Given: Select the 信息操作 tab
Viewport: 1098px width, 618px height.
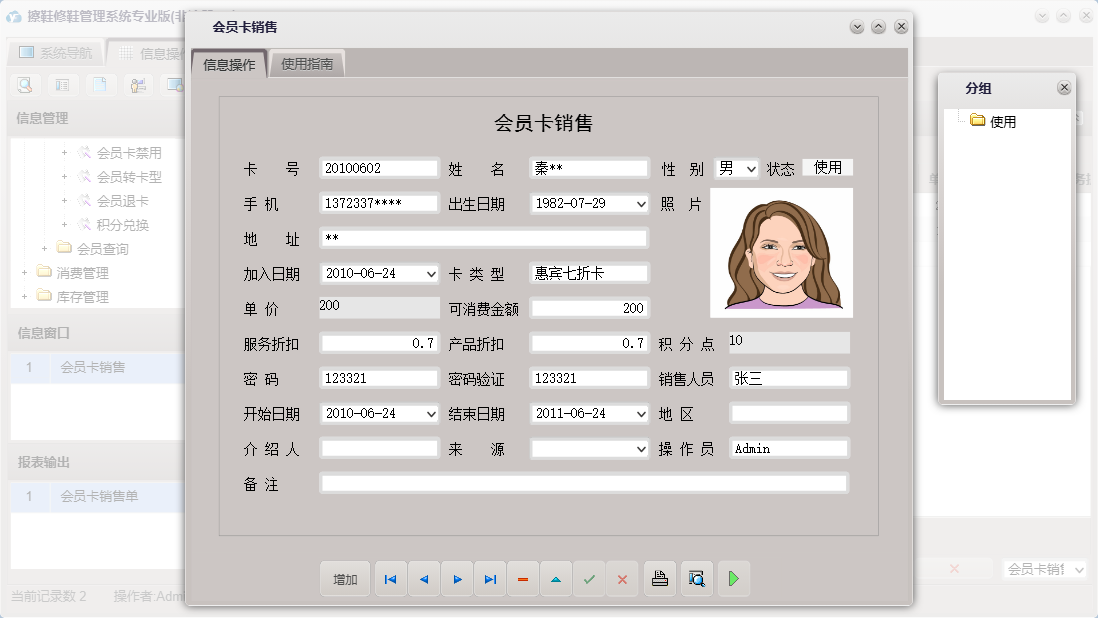Looking at the screenshot, I should coord(229,65).
